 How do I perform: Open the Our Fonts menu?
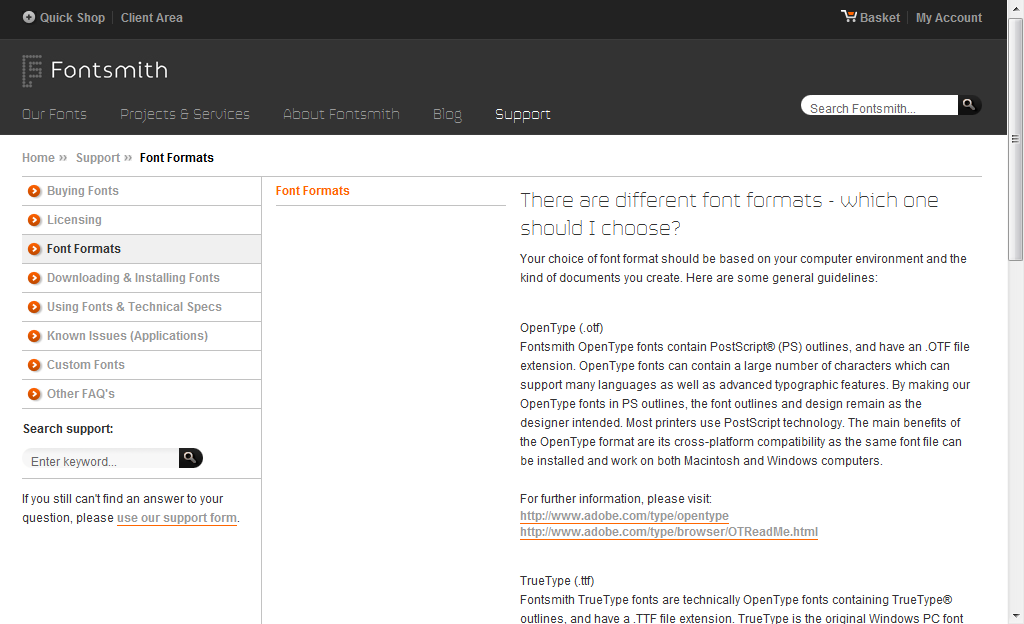(x=54, y=114)
